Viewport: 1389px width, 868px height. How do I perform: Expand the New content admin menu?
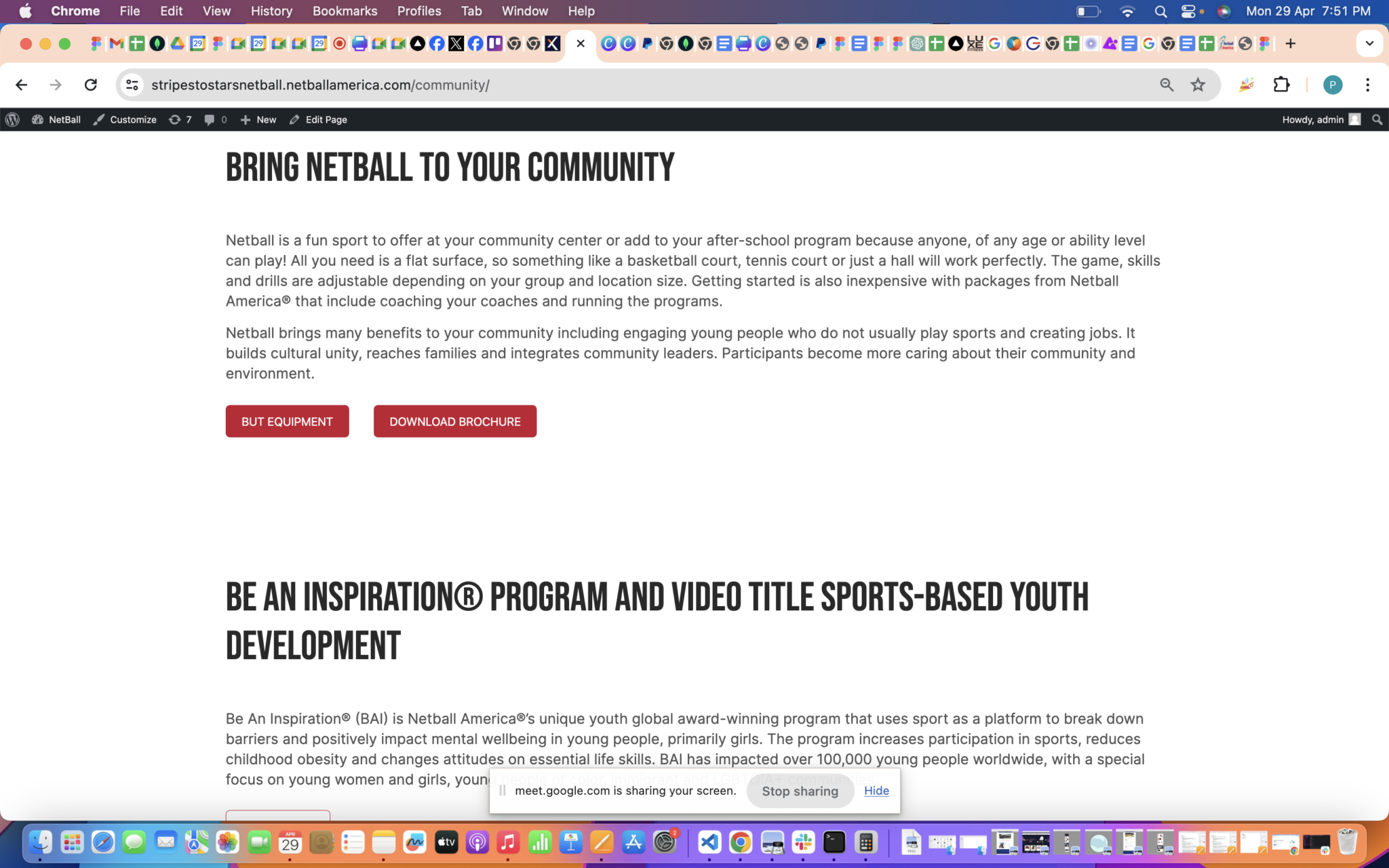258,119
